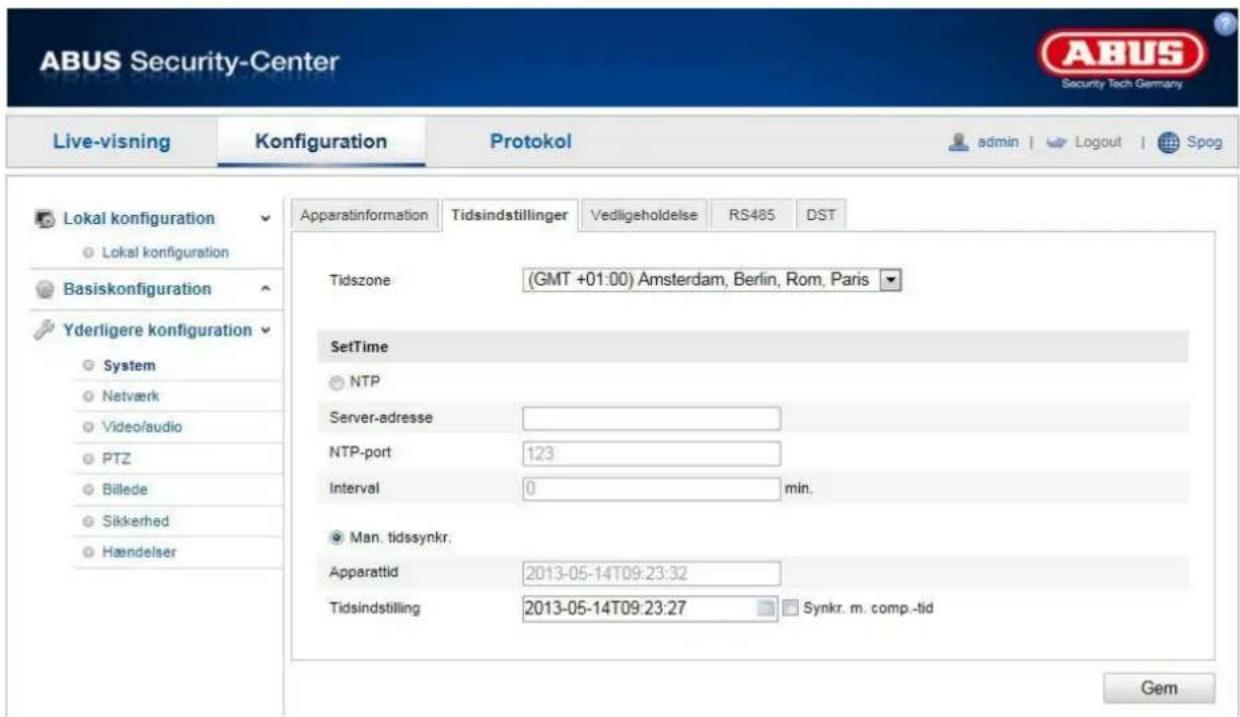Viewport: 1240px width, 717px height.
Task: Open the Tidsindstillinger tab
Action: click(510, 216)
